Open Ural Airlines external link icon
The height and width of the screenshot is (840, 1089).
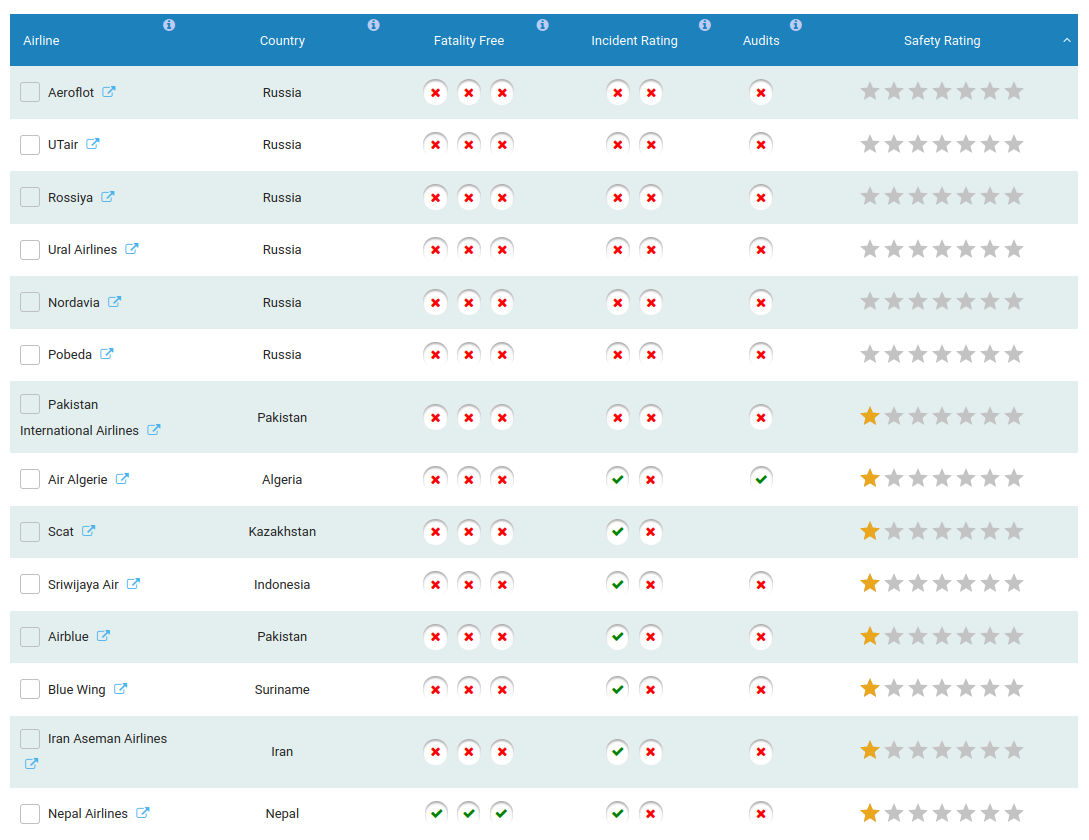132,249
